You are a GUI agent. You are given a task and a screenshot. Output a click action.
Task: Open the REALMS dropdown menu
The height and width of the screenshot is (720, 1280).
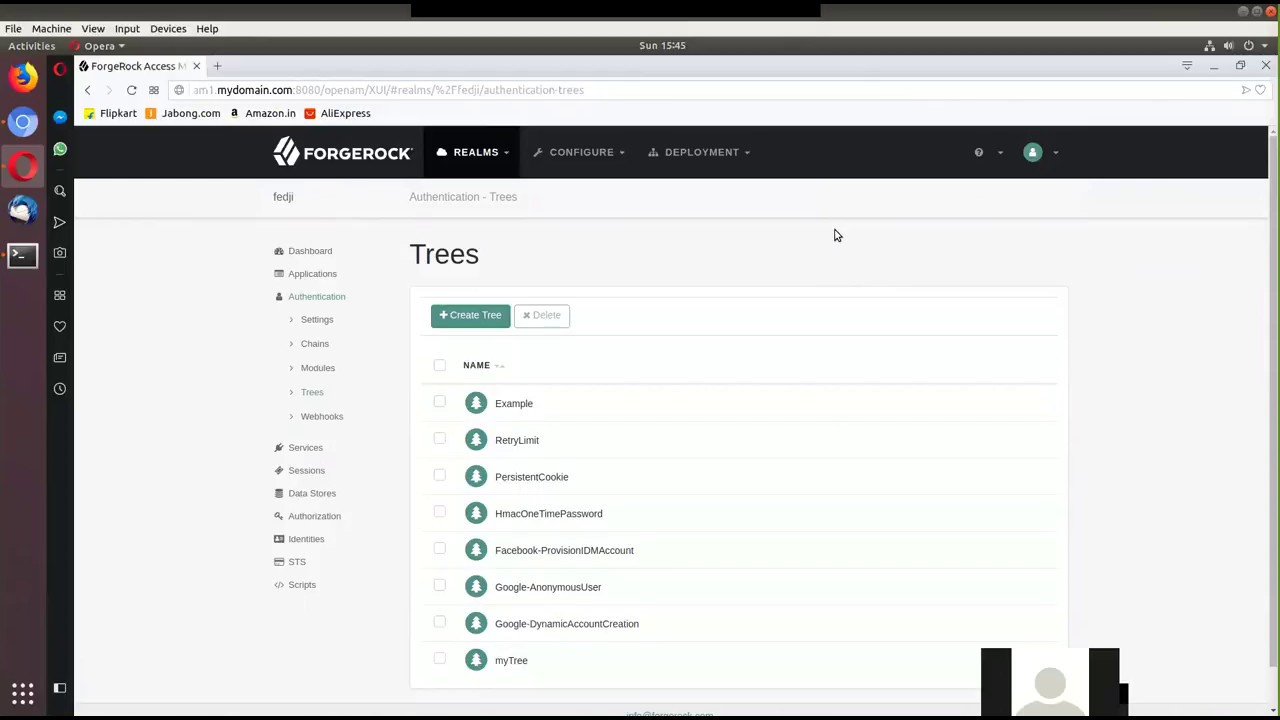tap(472, 152)
